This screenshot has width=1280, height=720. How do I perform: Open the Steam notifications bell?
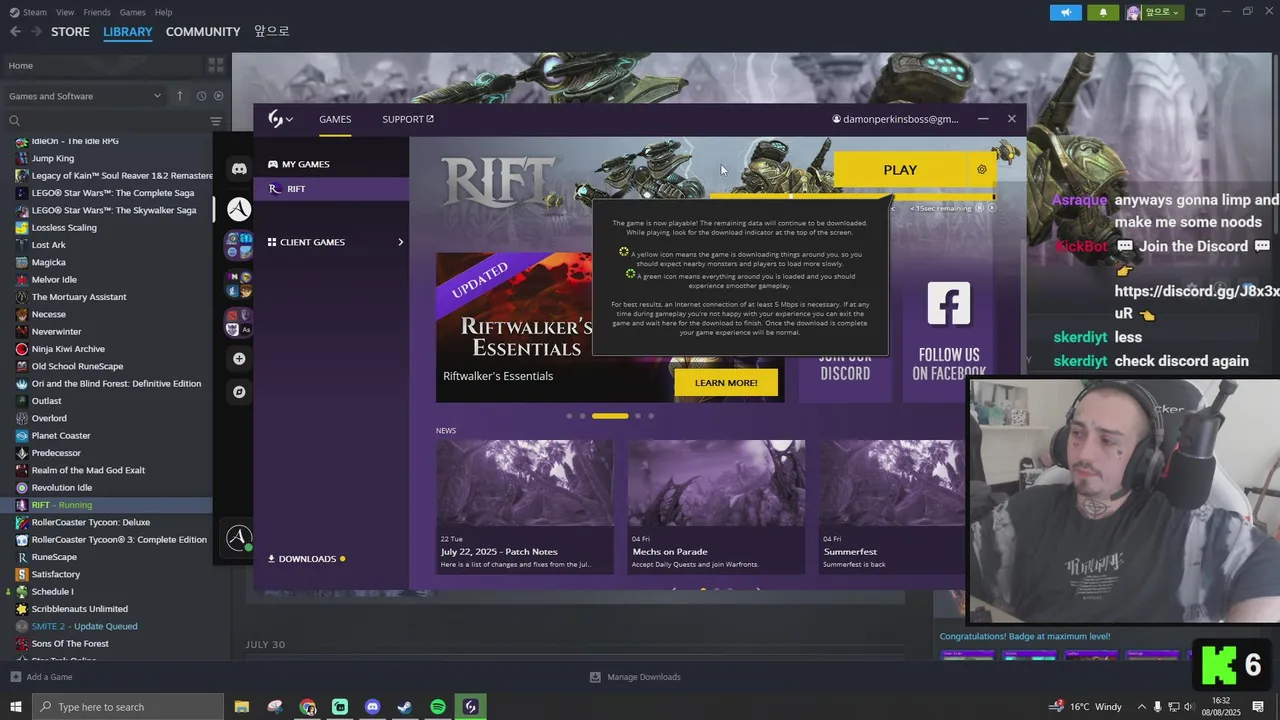click(x=1103, y=12)
